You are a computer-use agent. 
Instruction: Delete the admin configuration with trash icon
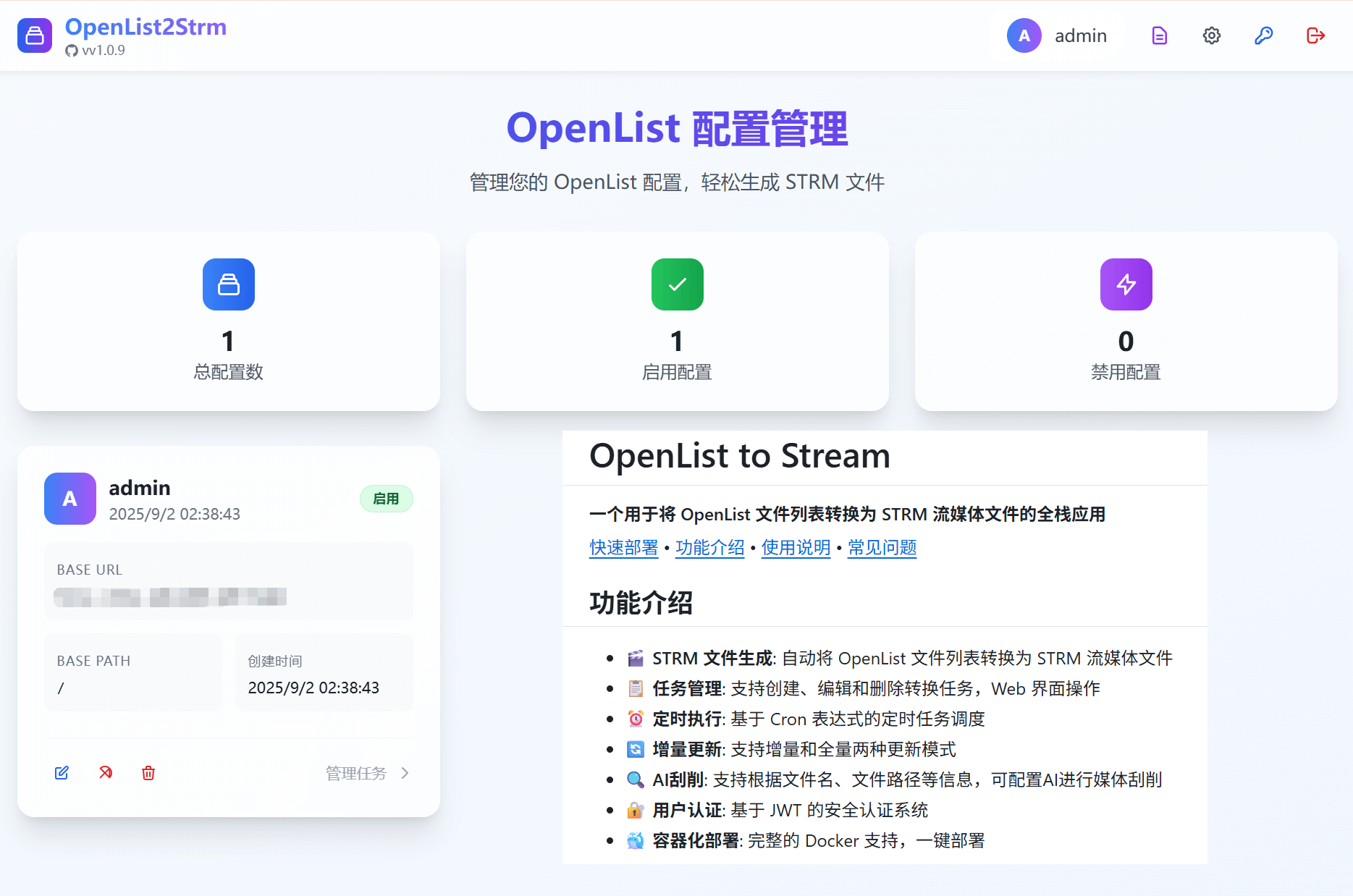[x=148, y=773]
